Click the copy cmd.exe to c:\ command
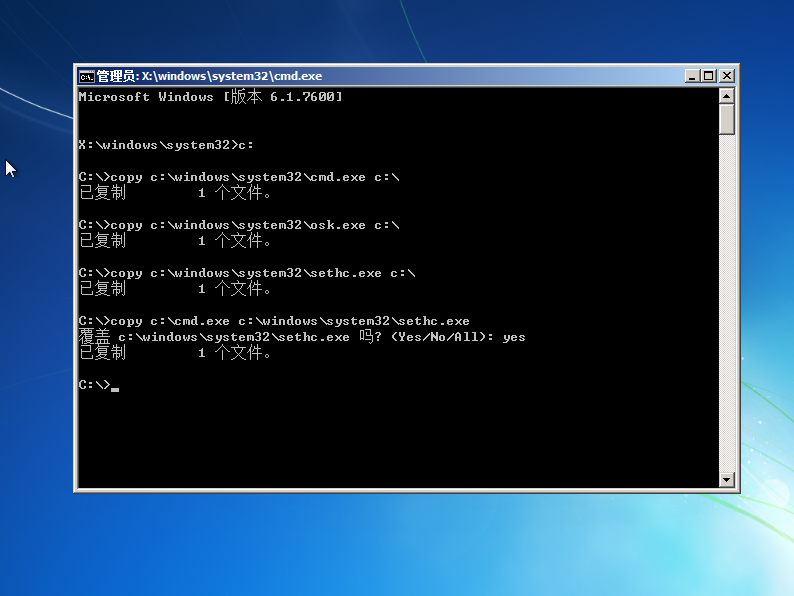794x596 pixels. coord(238,177)
